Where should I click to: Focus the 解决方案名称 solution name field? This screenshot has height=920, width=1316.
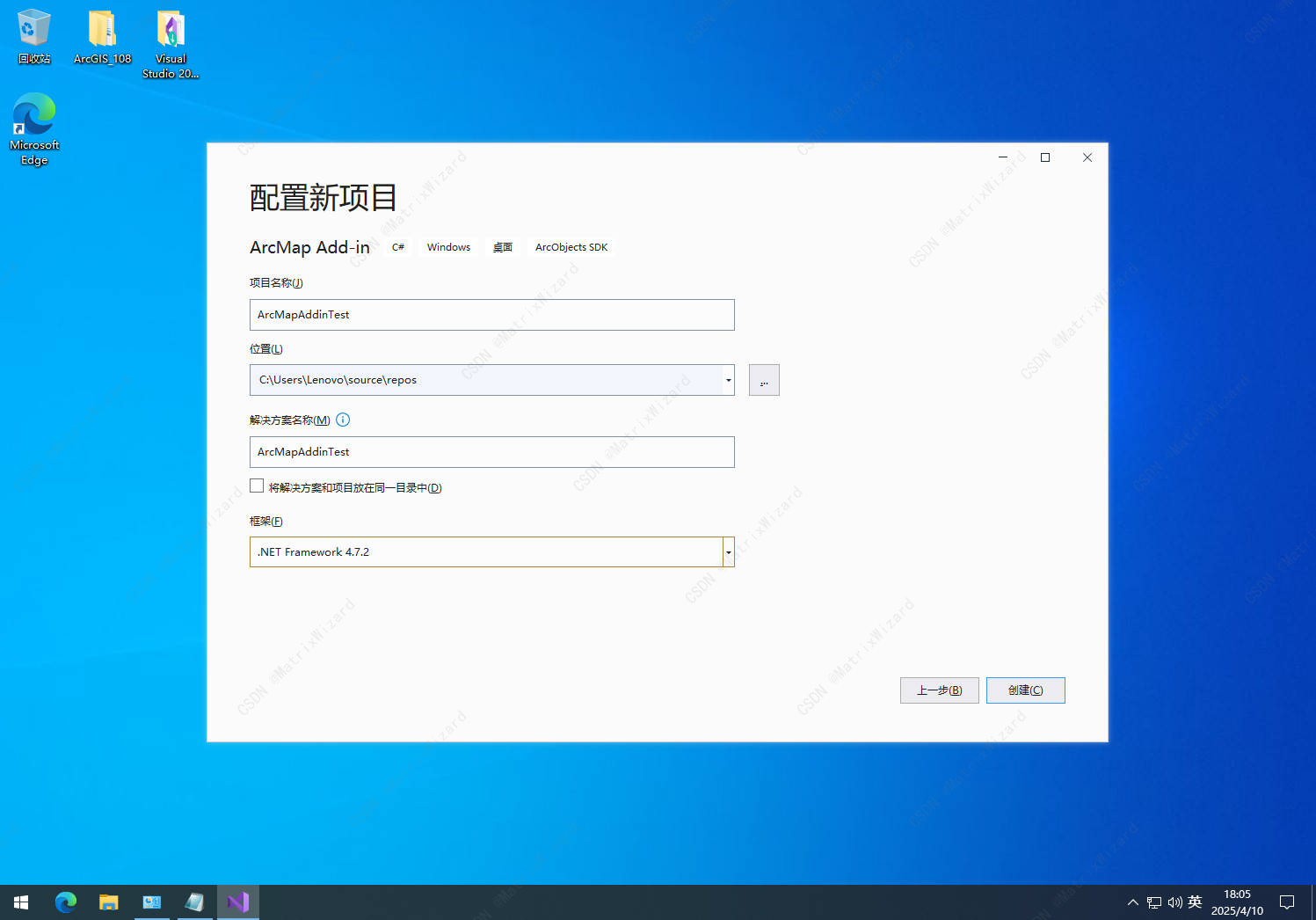[x=491, y=452]
